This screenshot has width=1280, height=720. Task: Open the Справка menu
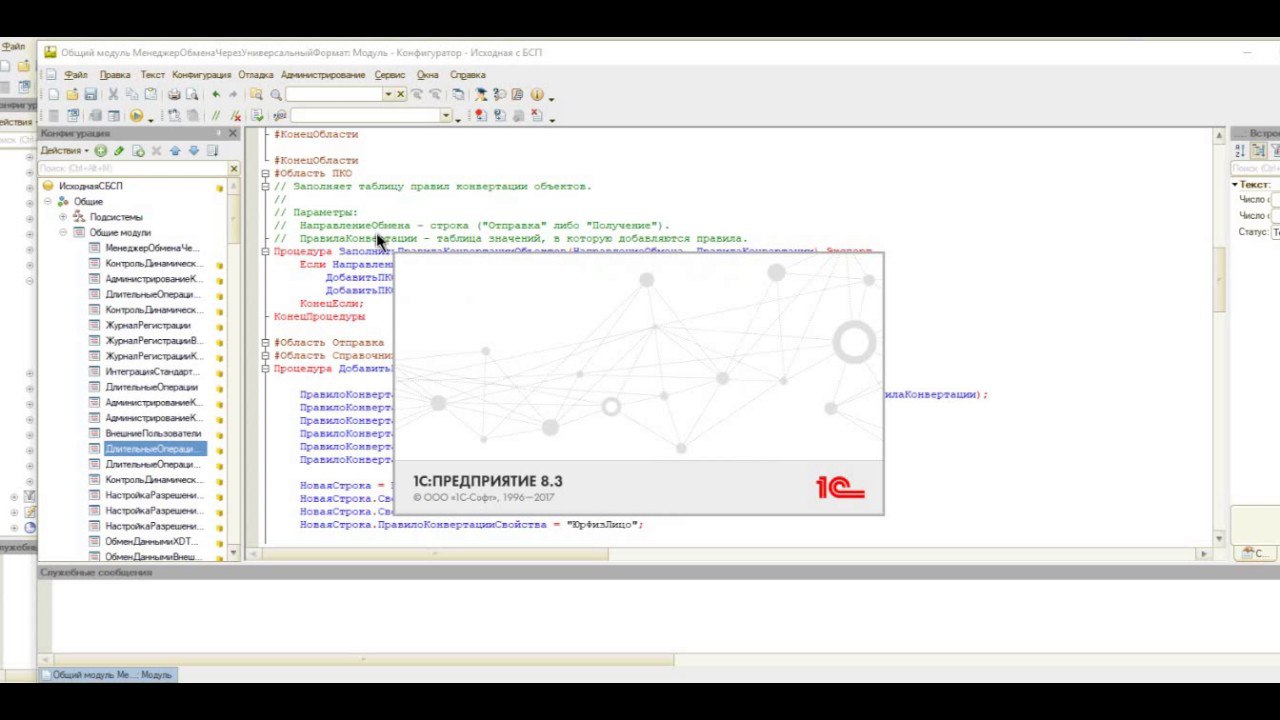pos(468,74)
